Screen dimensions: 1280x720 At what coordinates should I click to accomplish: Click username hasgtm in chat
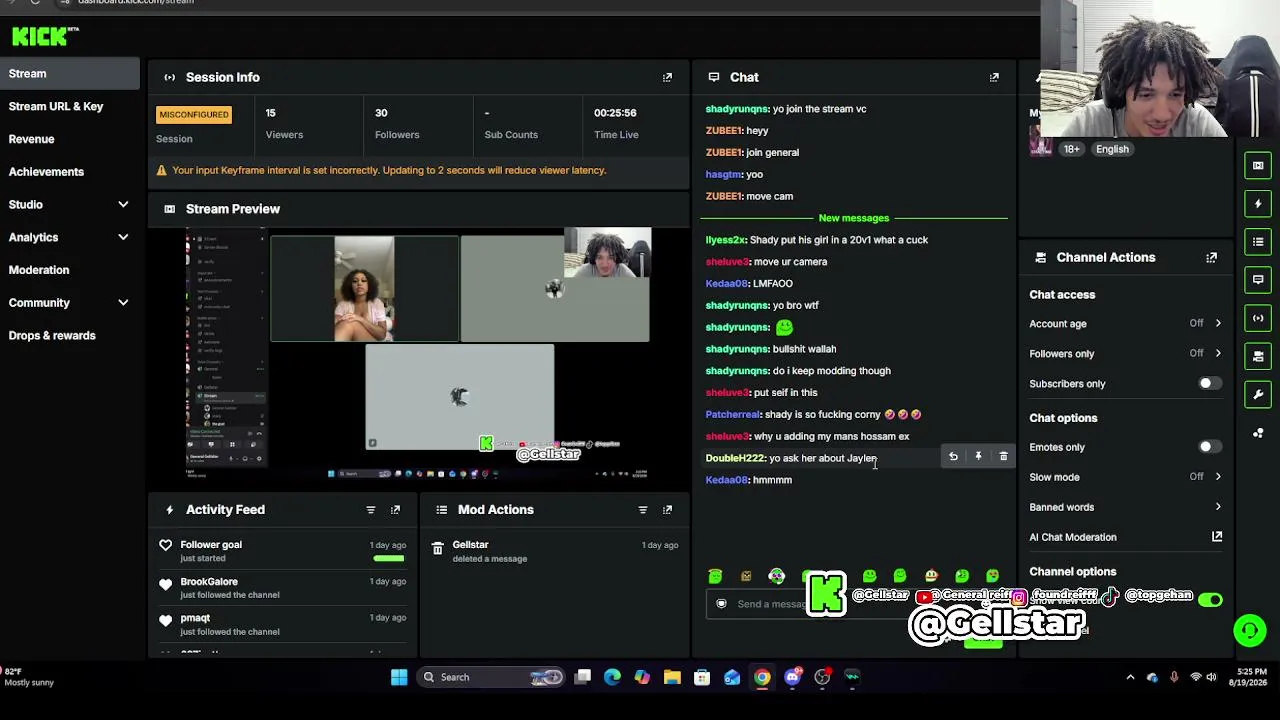[724, 175]
